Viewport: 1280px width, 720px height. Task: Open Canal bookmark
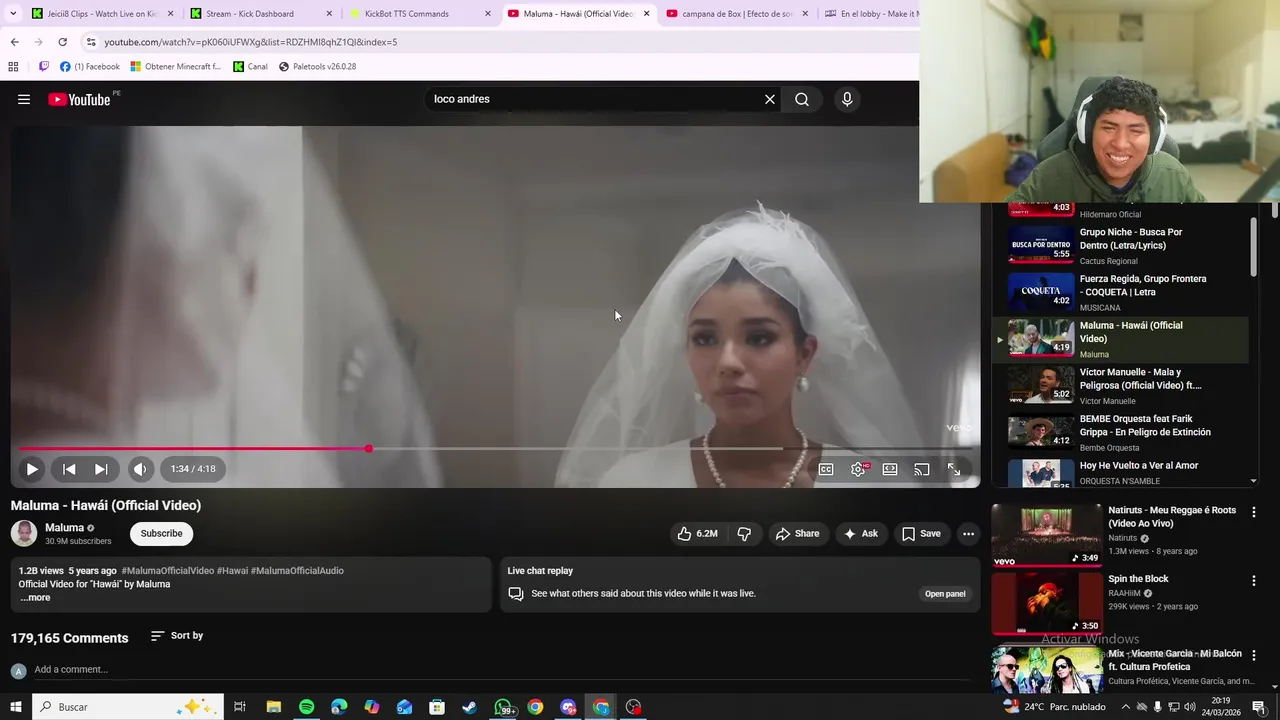pos(250,67)
